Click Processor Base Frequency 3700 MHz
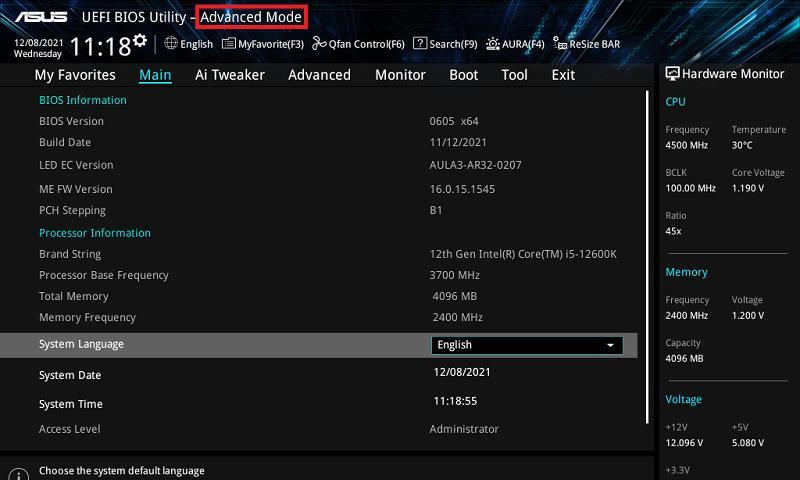This screenshot has height=480, width=800. click(454, 275)
